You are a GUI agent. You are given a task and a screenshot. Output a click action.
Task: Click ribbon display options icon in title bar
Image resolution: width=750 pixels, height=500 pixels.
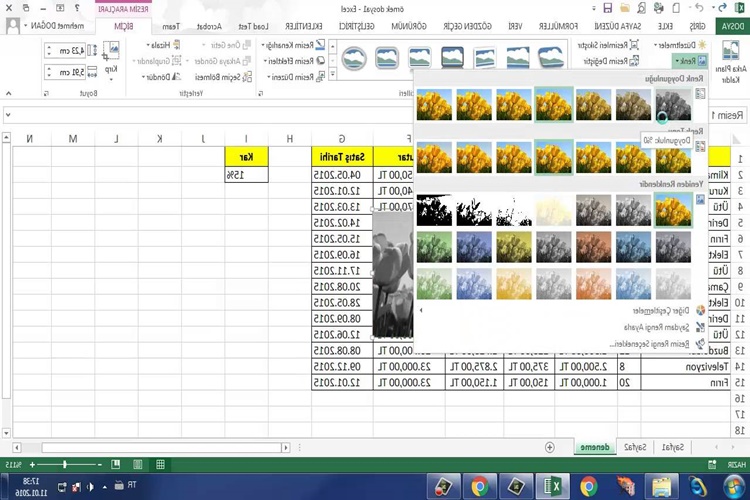coord(60,8)
